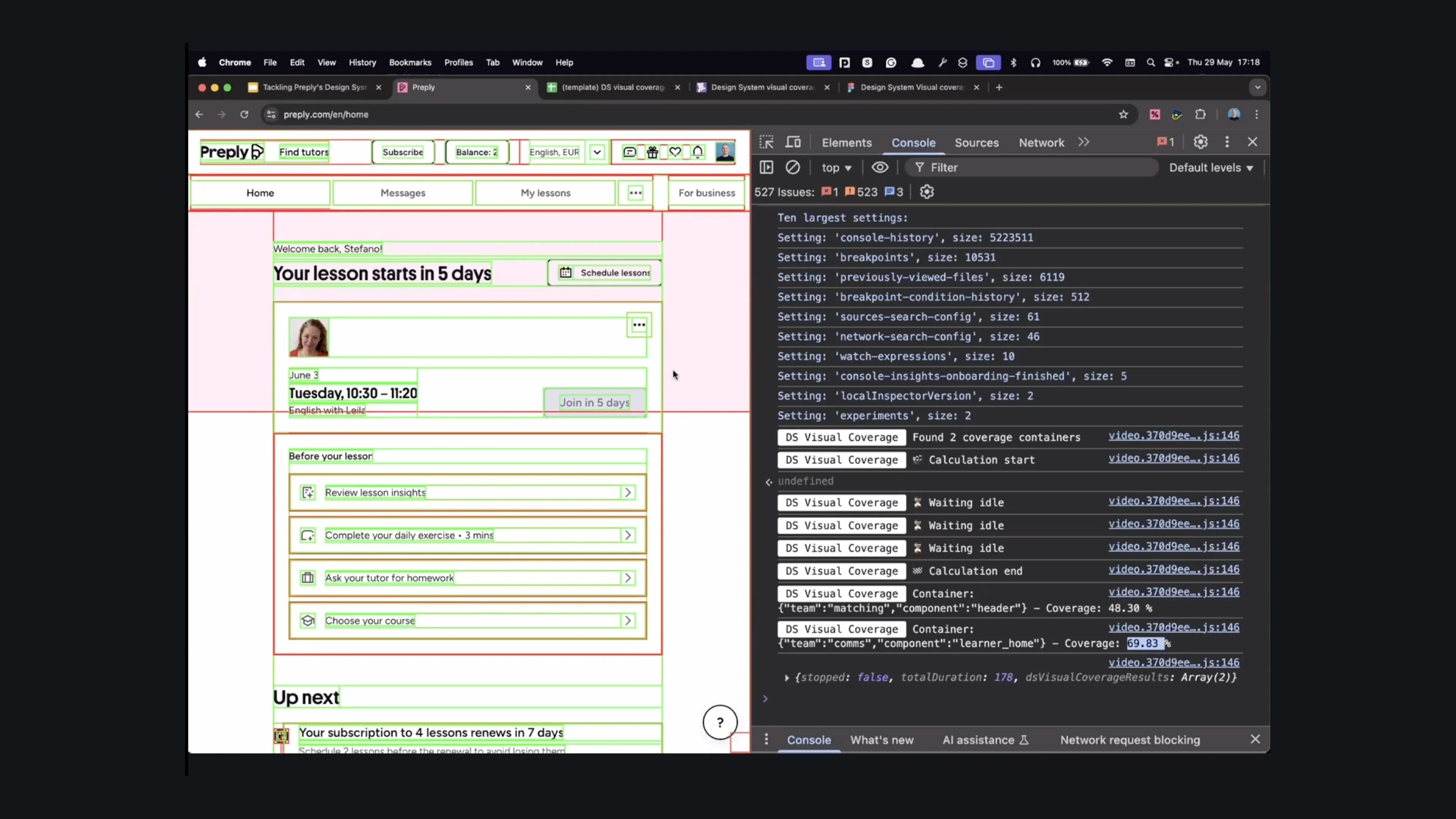Select the inspect element tool

click(766, 142)
